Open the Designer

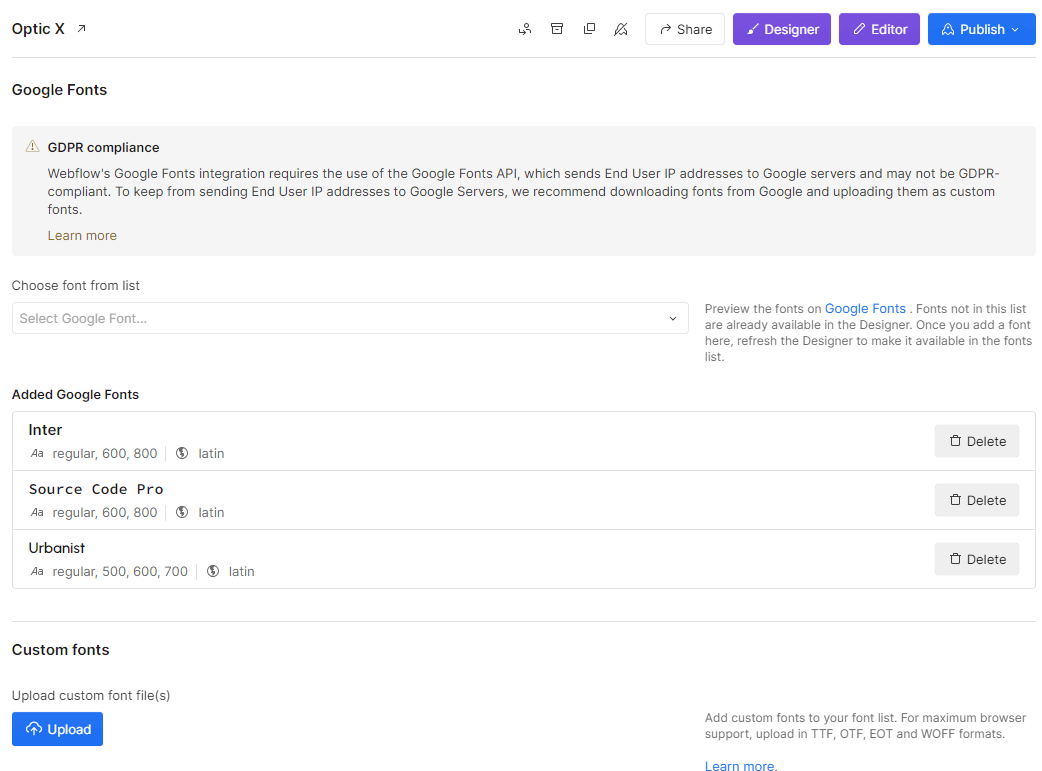pyautogui.click(x=782, y=29)
